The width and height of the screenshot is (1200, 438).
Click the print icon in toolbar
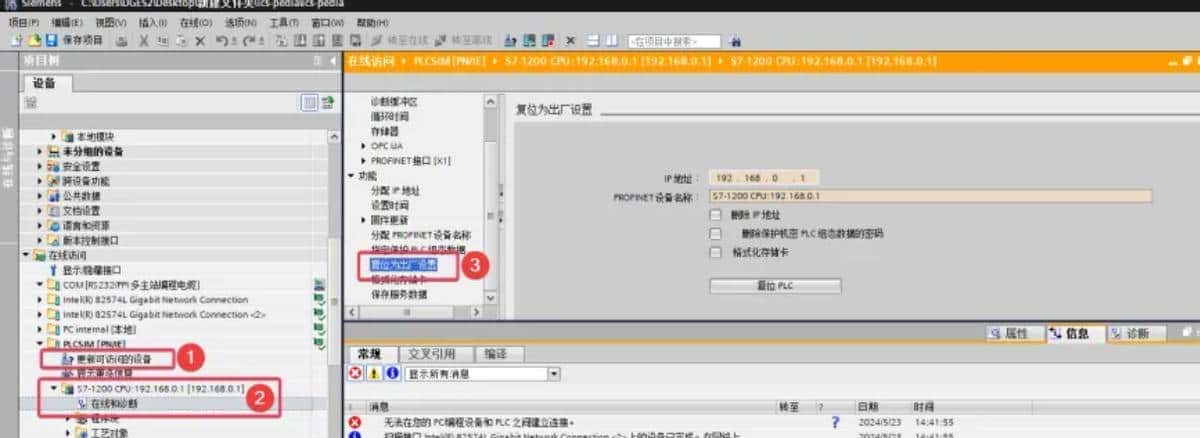click(123, 41)
